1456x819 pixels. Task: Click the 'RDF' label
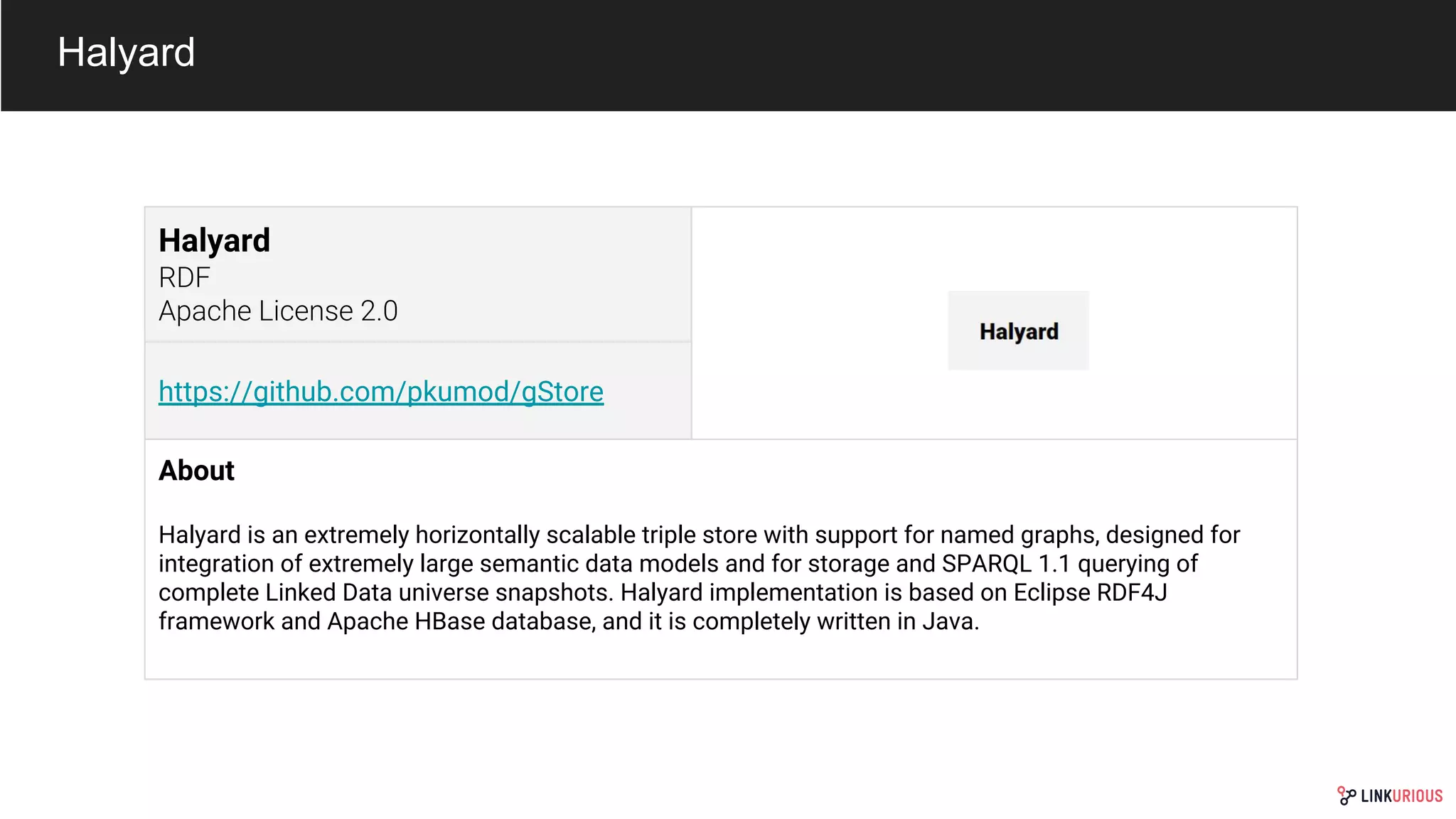point(184,277)
